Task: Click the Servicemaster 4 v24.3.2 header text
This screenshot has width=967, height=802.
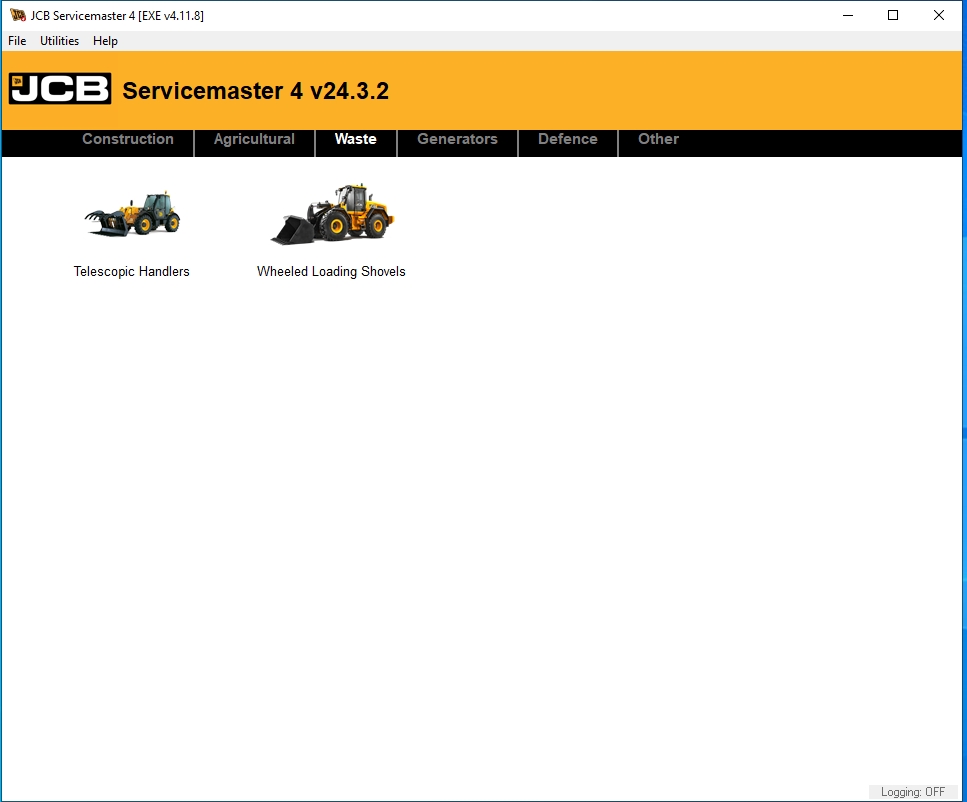Action: pyautogui.click(x=255, y=90)
